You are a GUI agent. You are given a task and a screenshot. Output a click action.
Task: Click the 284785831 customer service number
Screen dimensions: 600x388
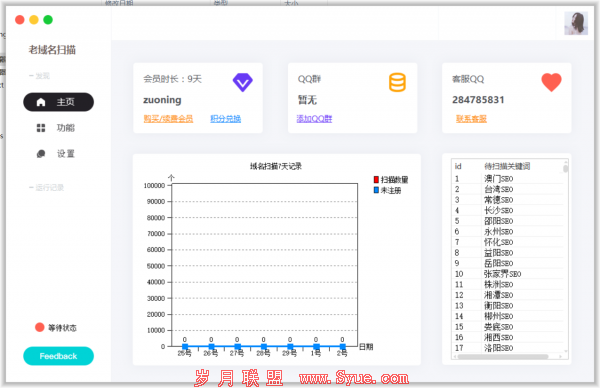click(x=478, y=100)
